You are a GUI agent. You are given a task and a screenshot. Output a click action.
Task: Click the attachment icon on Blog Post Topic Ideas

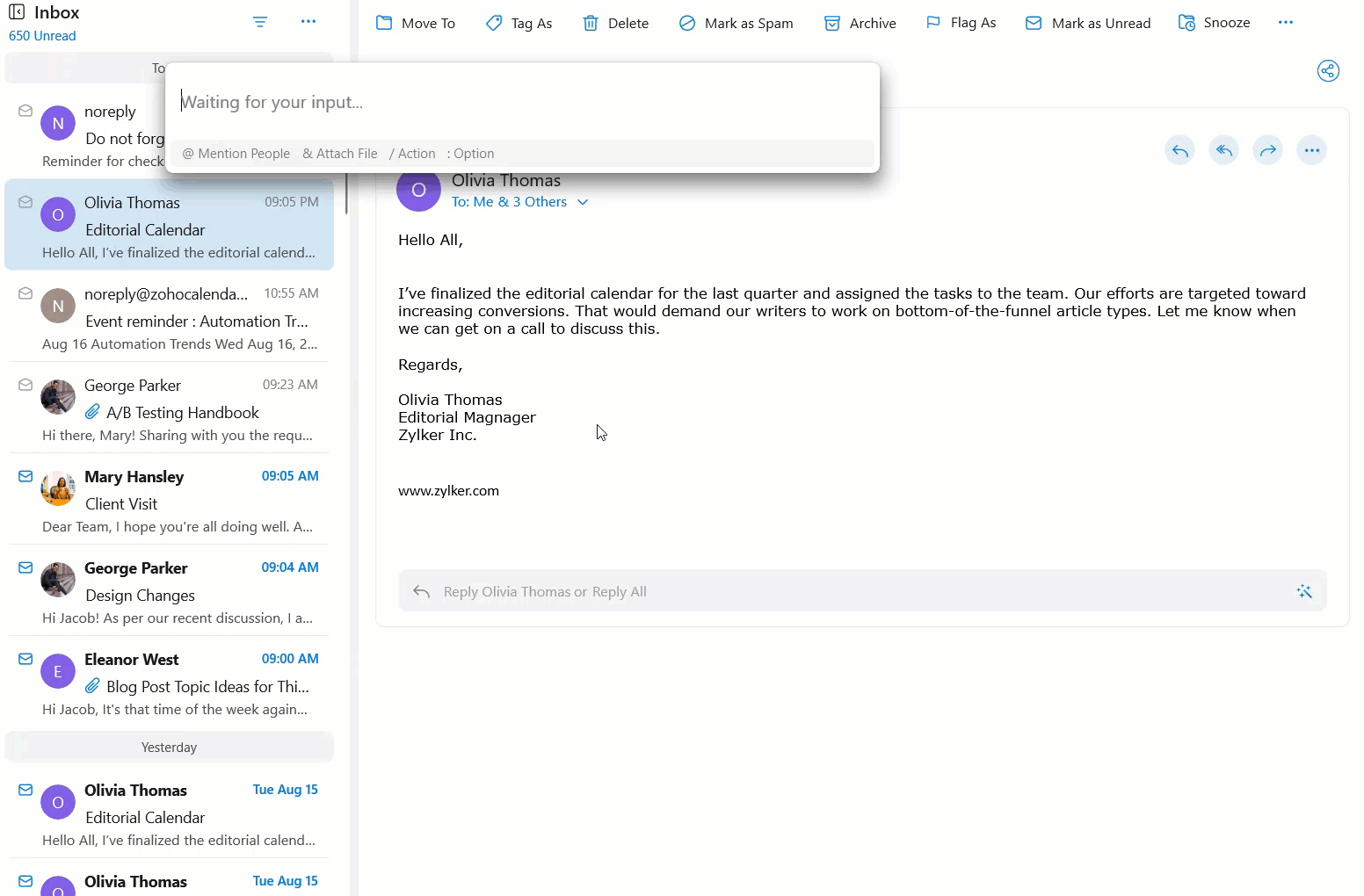92,686
